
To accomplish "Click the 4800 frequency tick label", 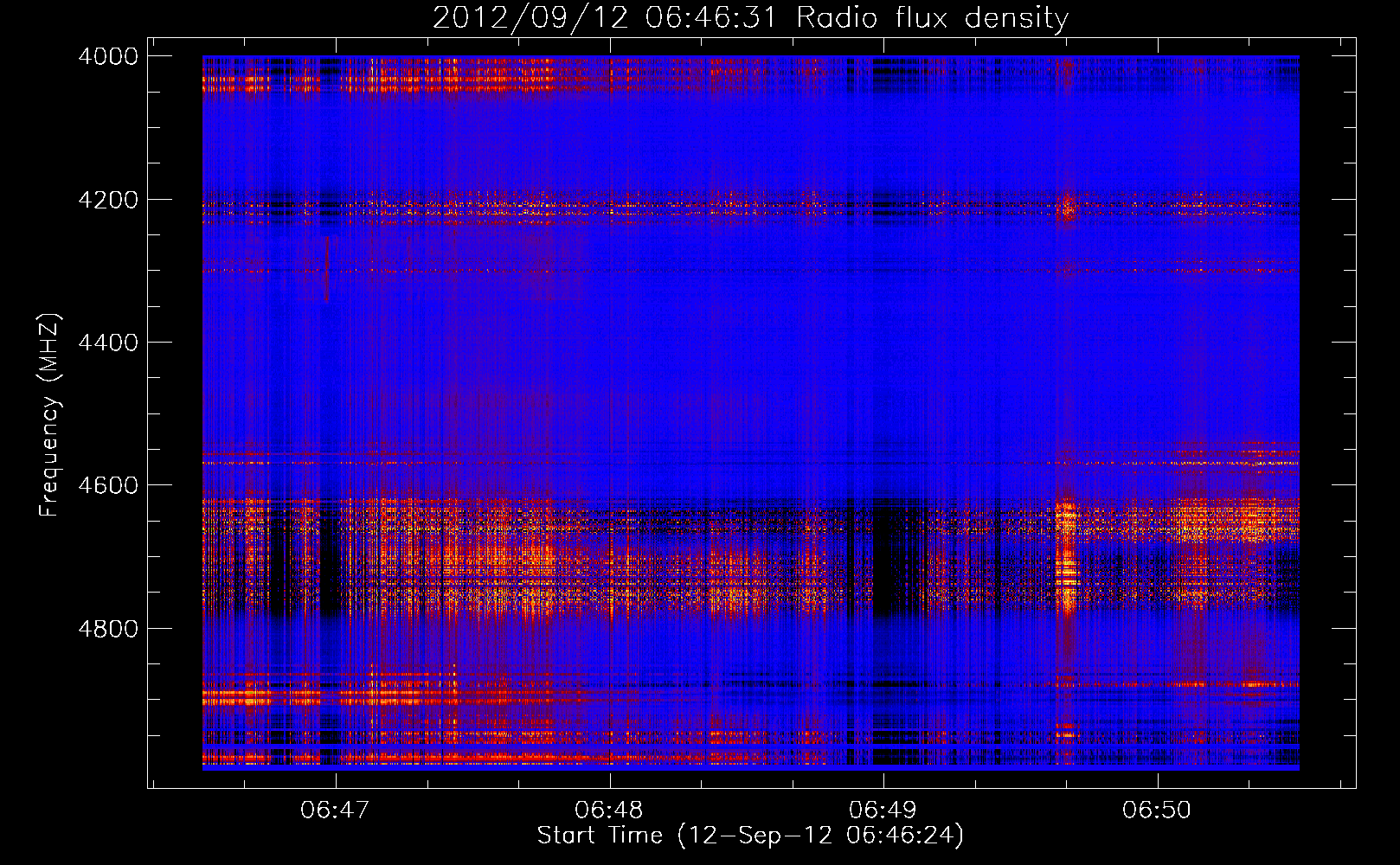I will (x=108, y=629).
